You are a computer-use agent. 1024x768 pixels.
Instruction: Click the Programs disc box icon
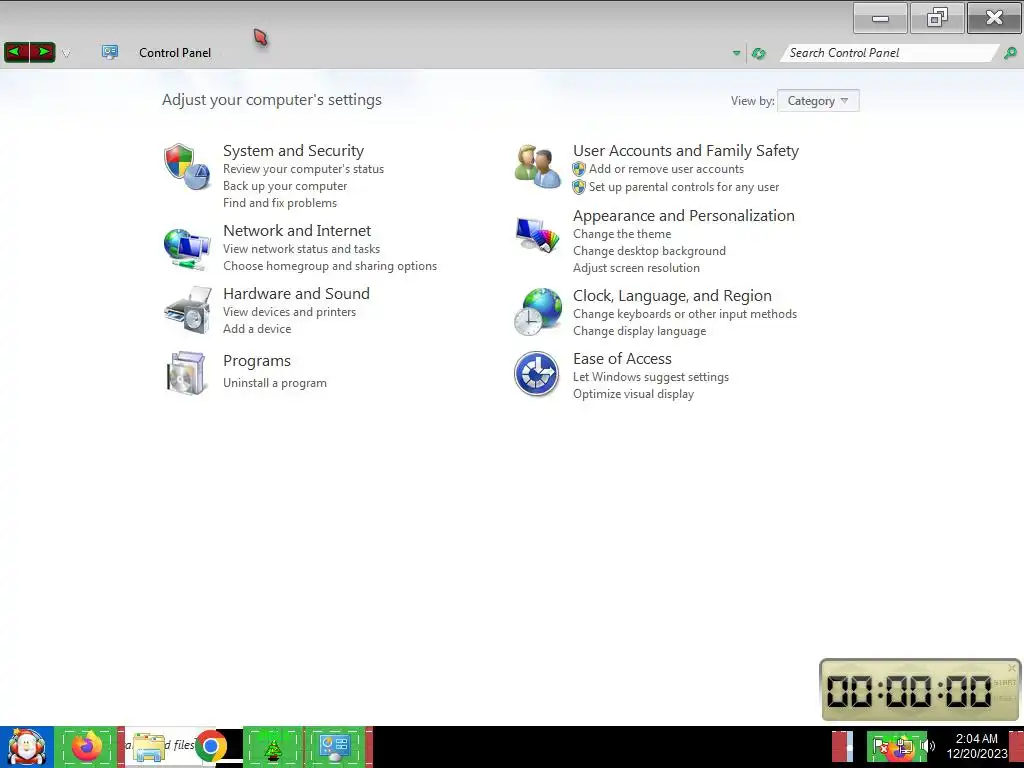(187, 373)
